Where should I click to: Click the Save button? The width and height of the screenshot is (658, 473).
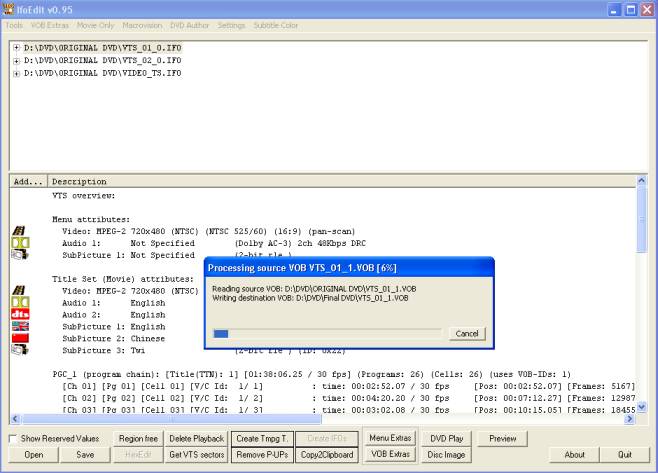point(85,455)
